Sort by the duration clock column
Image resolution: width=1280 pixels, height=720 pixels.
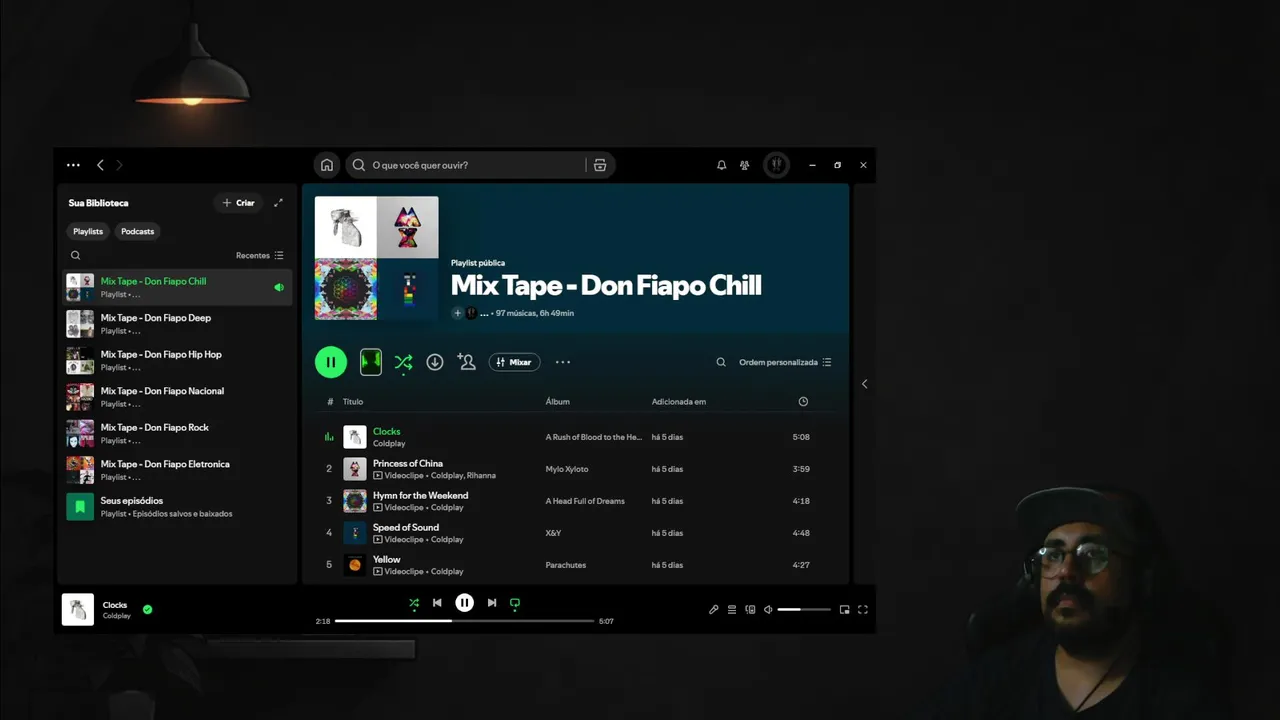pyautogui.click(x=803, y=402)
